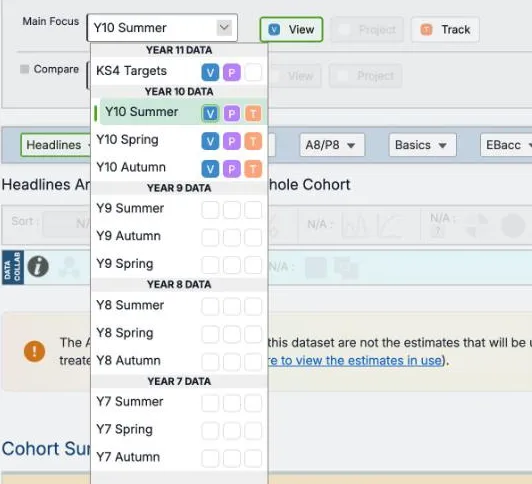Screen dimensions: 532x484
Task: Click the orange warning exclamation icon
Action: pos(34,351)
